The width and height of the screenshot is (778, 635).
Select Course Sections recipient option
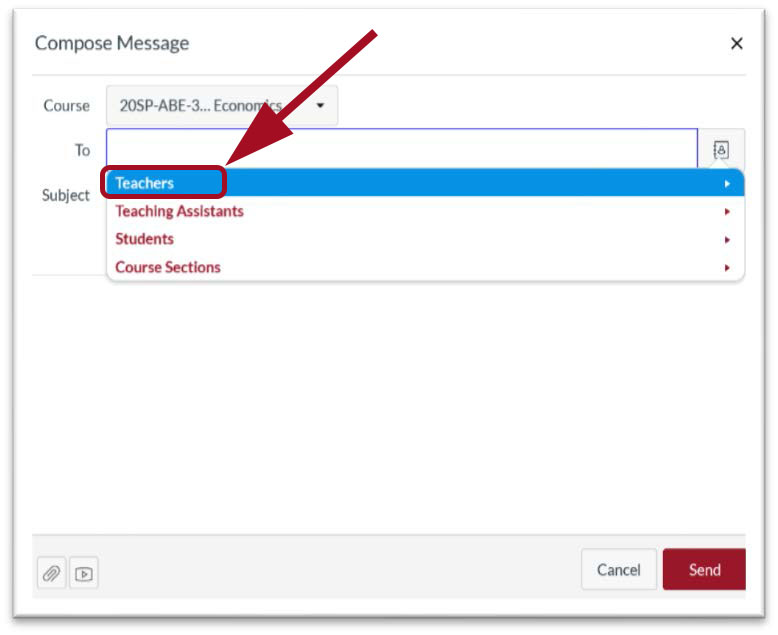pos(426,267)
